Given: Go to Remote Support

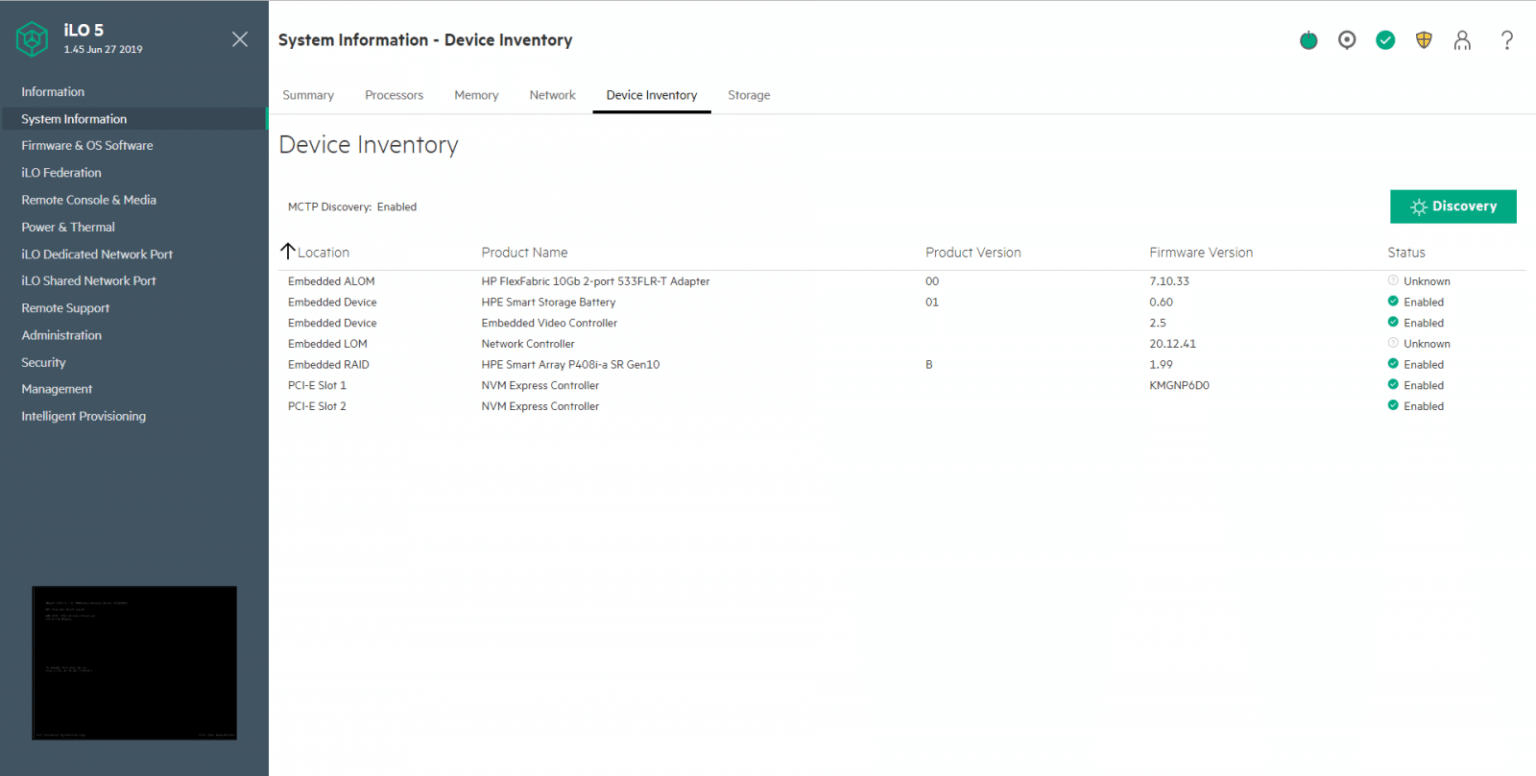Looking at the screenshot, I should (66, 308).
